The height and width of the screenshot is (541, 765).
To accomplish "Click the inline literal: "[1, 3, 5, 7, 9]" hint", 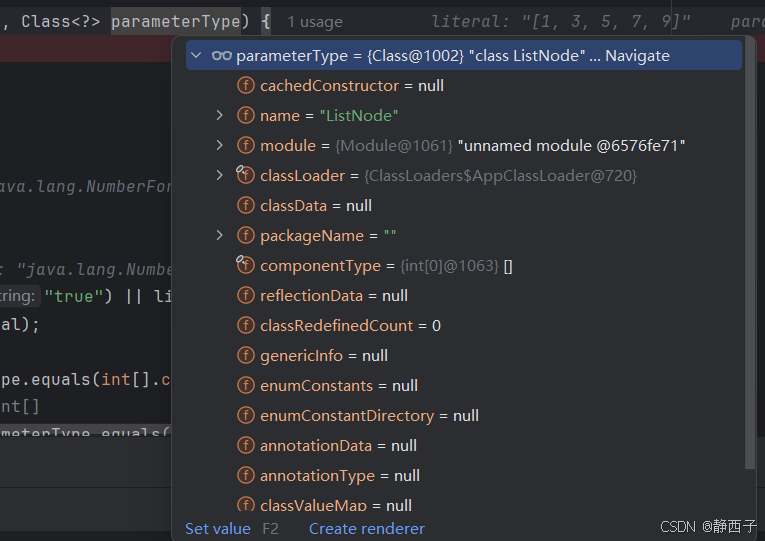I will click(x=561, y=22).
